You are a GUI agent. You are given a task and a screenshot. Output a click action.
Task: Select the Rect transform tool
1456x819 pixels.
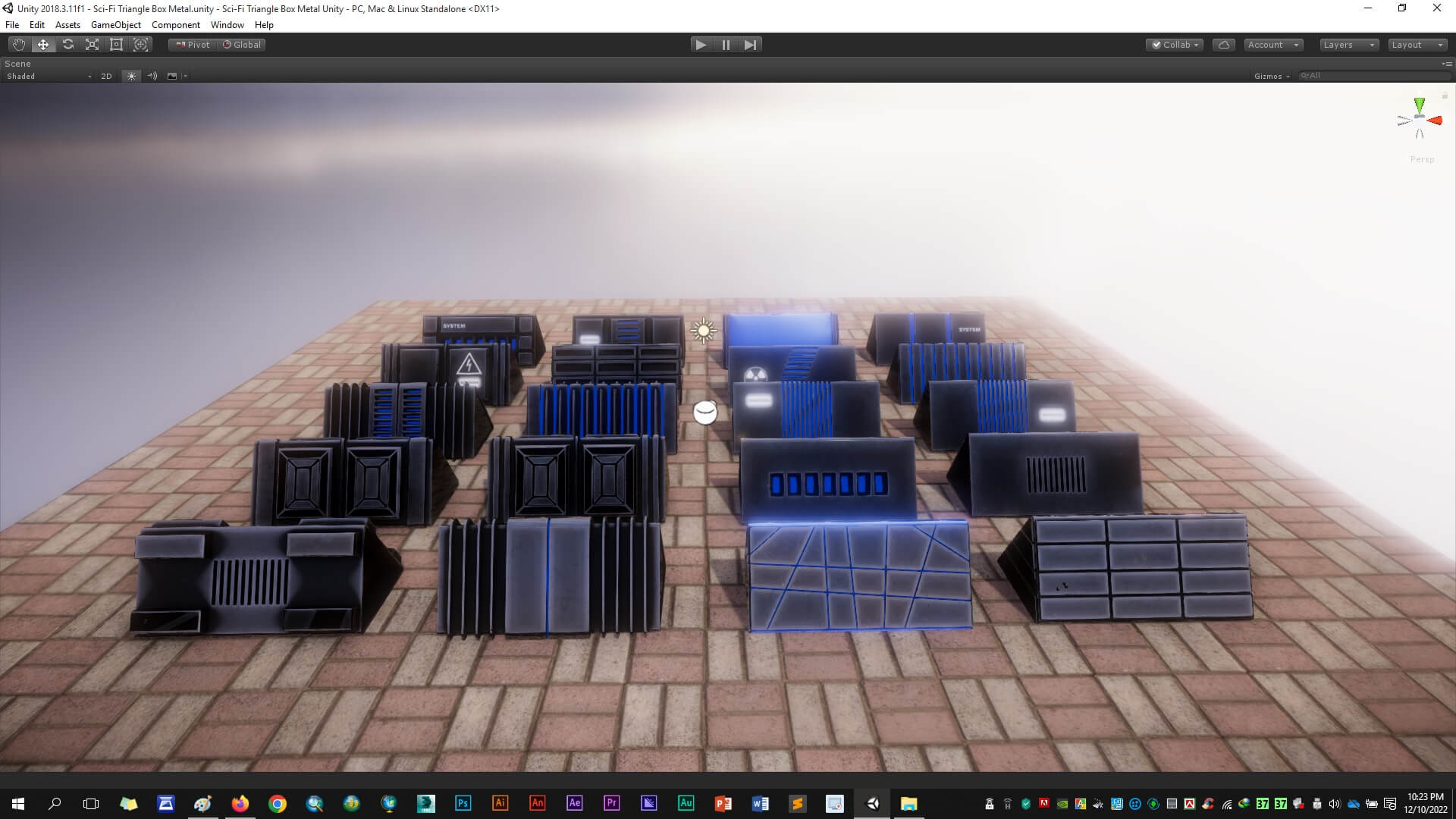pos(116,45)
